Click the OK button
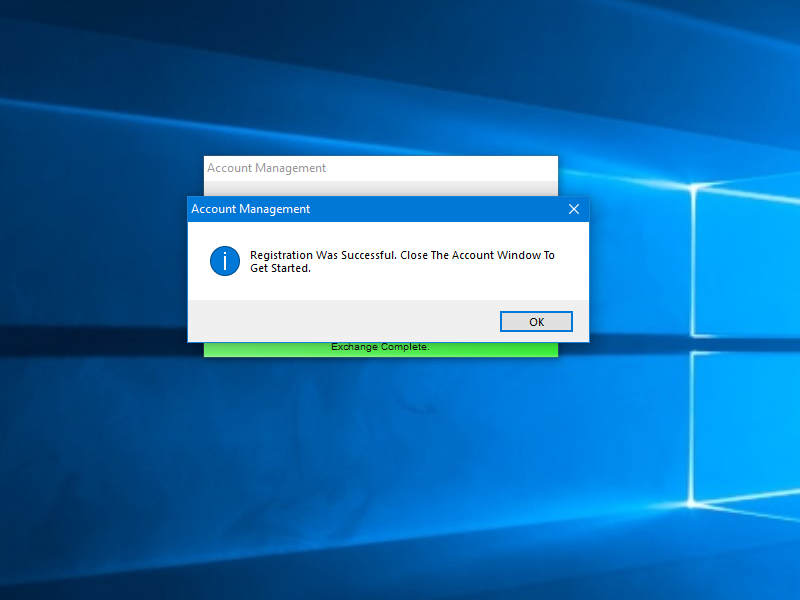Viewport: 800px width, 600px height. click(x=536, y=321)
